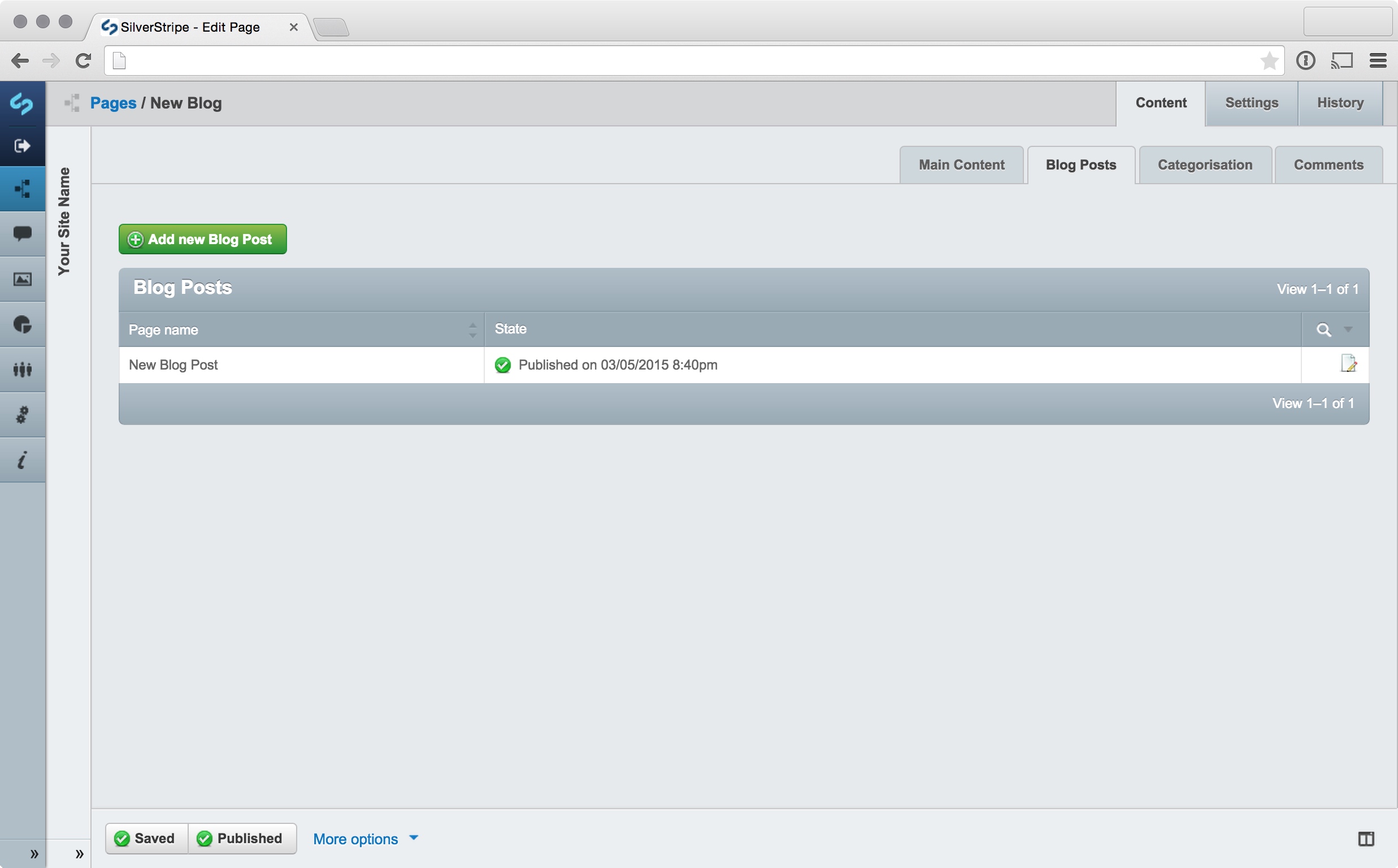Open the Security people sidebar icon
1398x868 pixels.
point(22,370)
